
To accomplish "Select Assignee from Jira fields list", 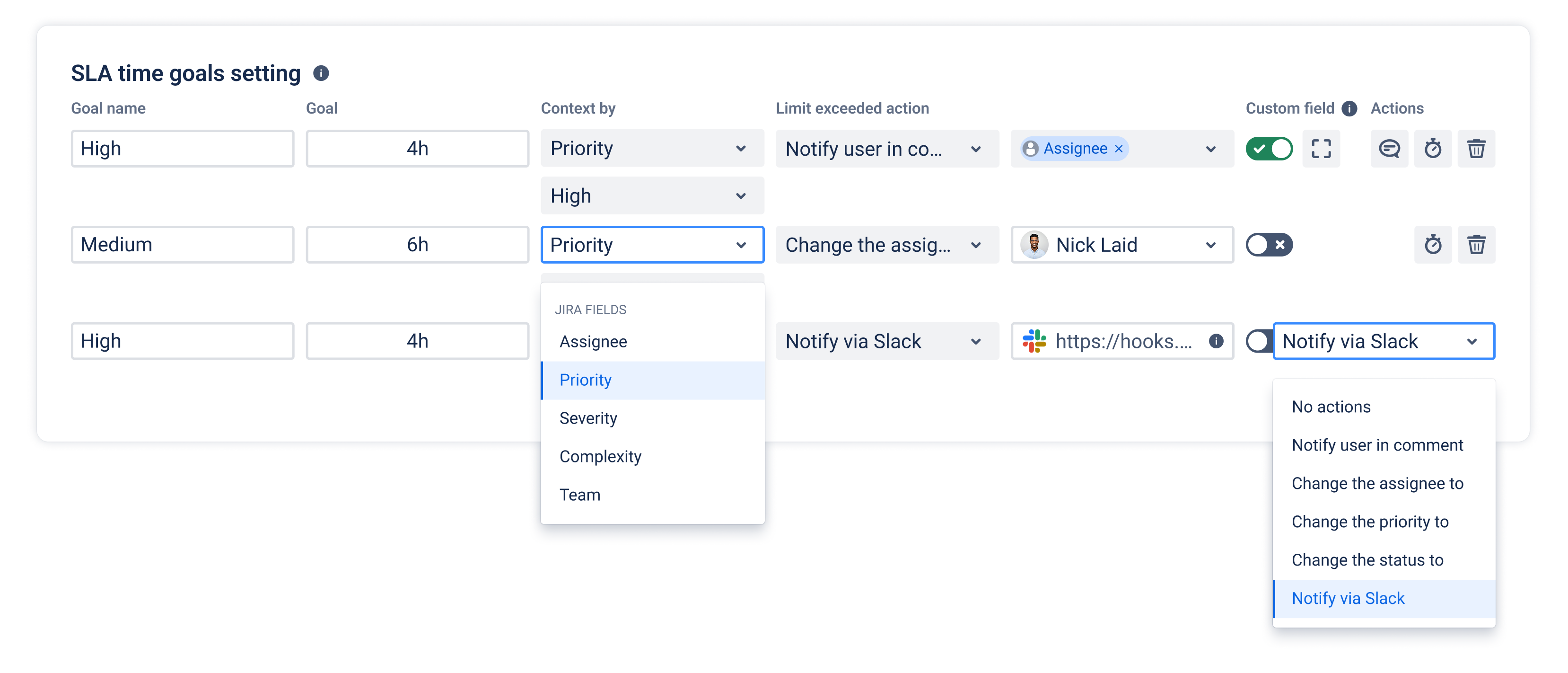I will tap(652, 342).
